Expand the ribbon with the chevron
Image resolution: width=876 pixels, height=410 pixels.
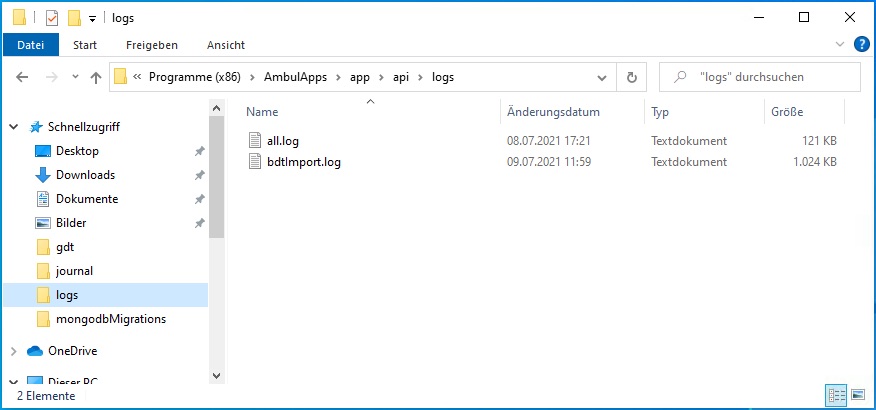(840, 45)
